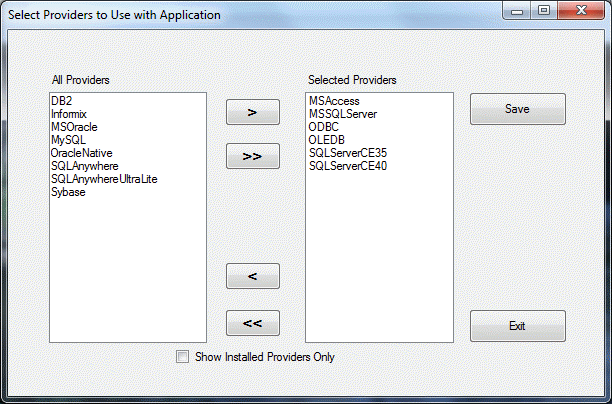The height and width of the screenshot is (404, 612).
Task: Save the selected providers
Action: pyautogui.click(x=518, y=109)
